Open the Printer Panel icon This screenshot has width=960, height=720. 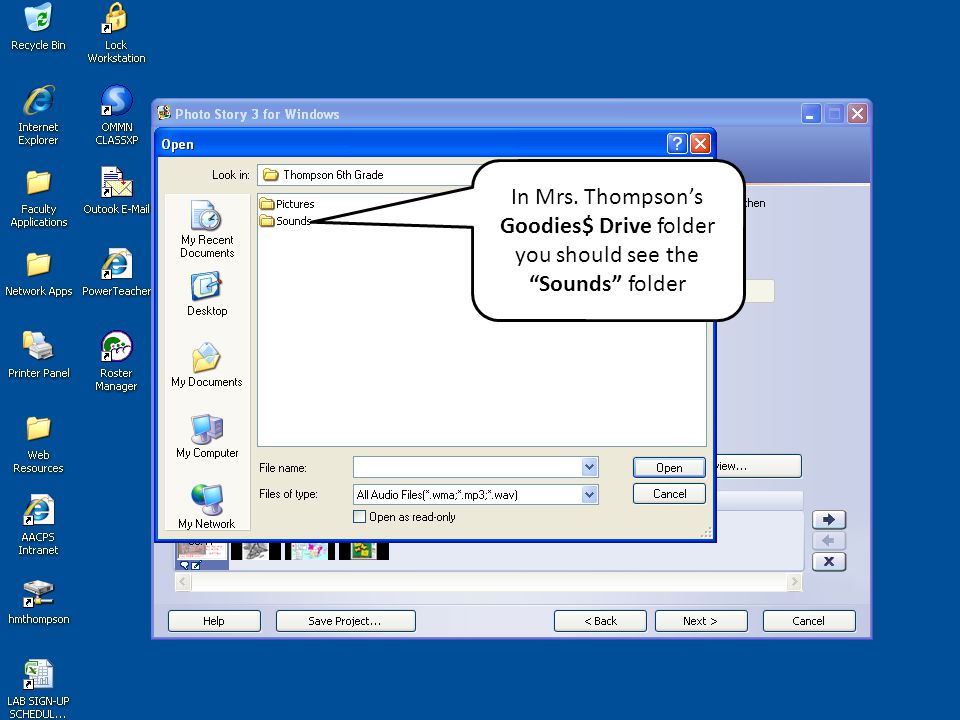38,354
